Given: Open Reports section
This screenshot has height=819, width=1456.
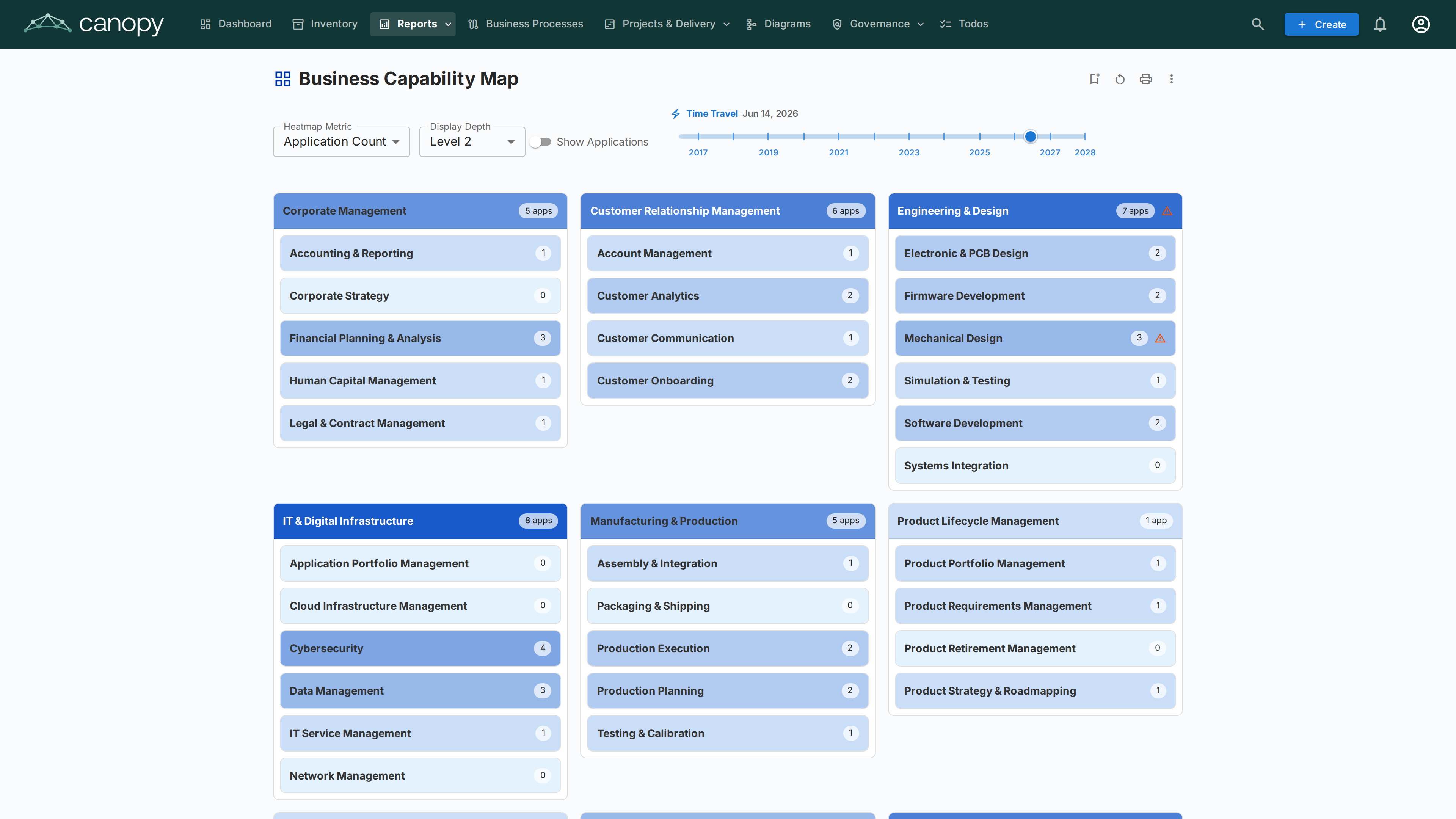Looking at the screenshot, I should (x=413, y=24).
